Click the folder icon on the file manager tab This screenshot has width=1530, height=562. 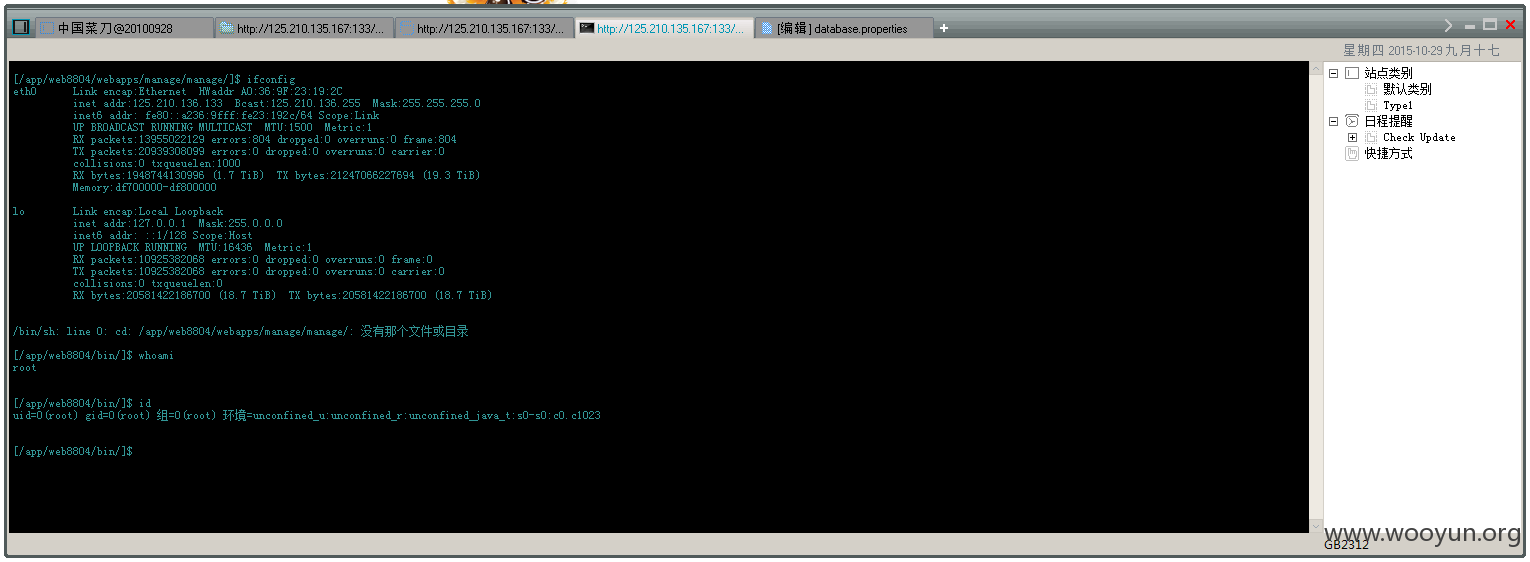click(x=227, y=28)
